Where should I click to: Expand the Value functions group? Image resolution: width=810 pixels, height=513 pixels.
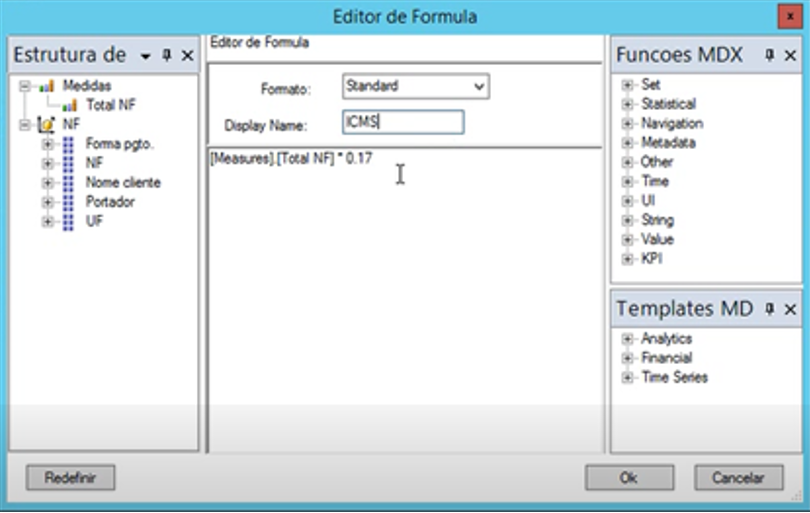coord(627,239)
